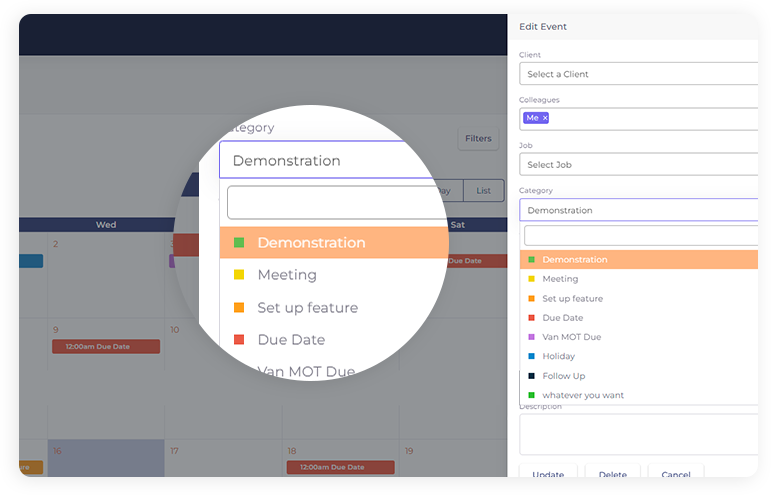Open the 12:00am Due Date event on day 18
The image size is (771, 495).
coord(340,467)
